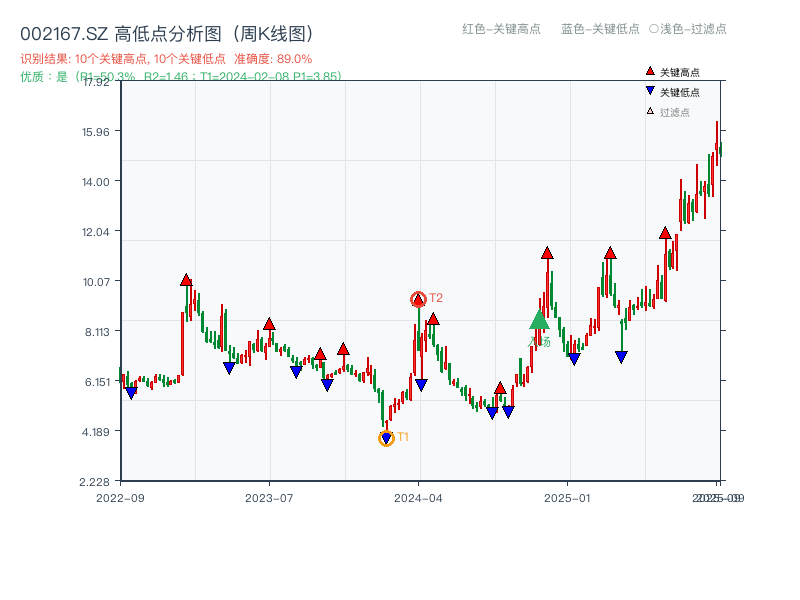The image size is (800, 600).
Task: Click the hollow triangle 过滤点 legend icon
Action: [x=650, y=111]
